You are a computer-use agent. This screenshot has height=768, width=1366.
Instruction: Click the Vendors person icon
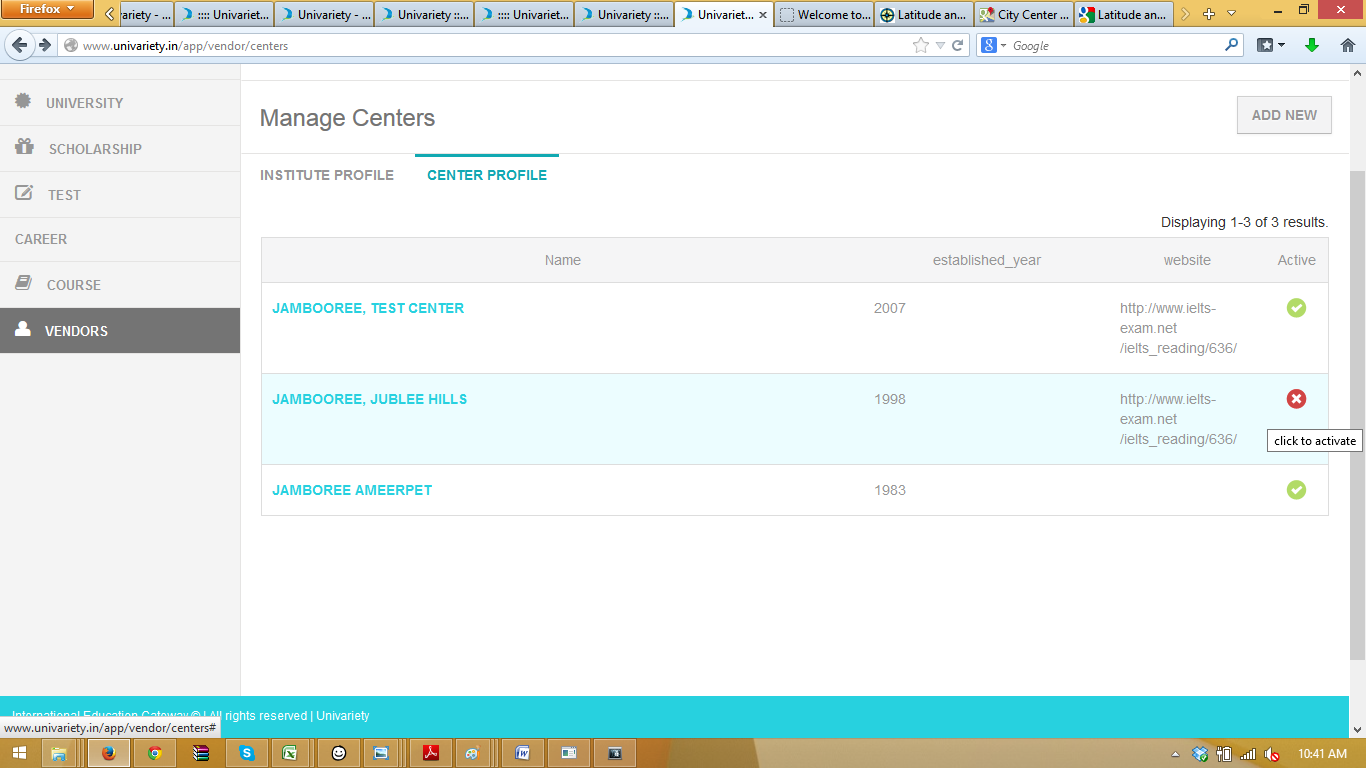click(x=23, y=329)
